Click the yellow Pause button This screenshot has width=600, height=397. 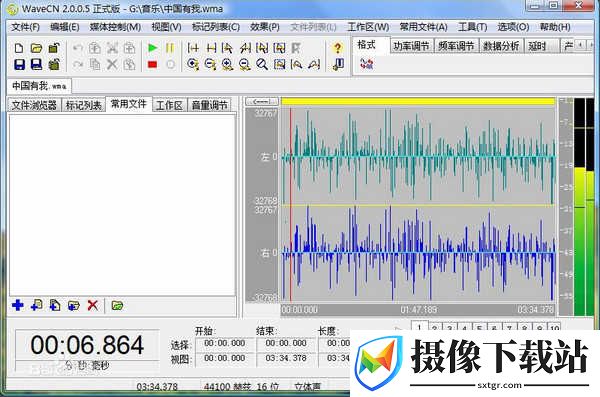click(x=170, y=48)
